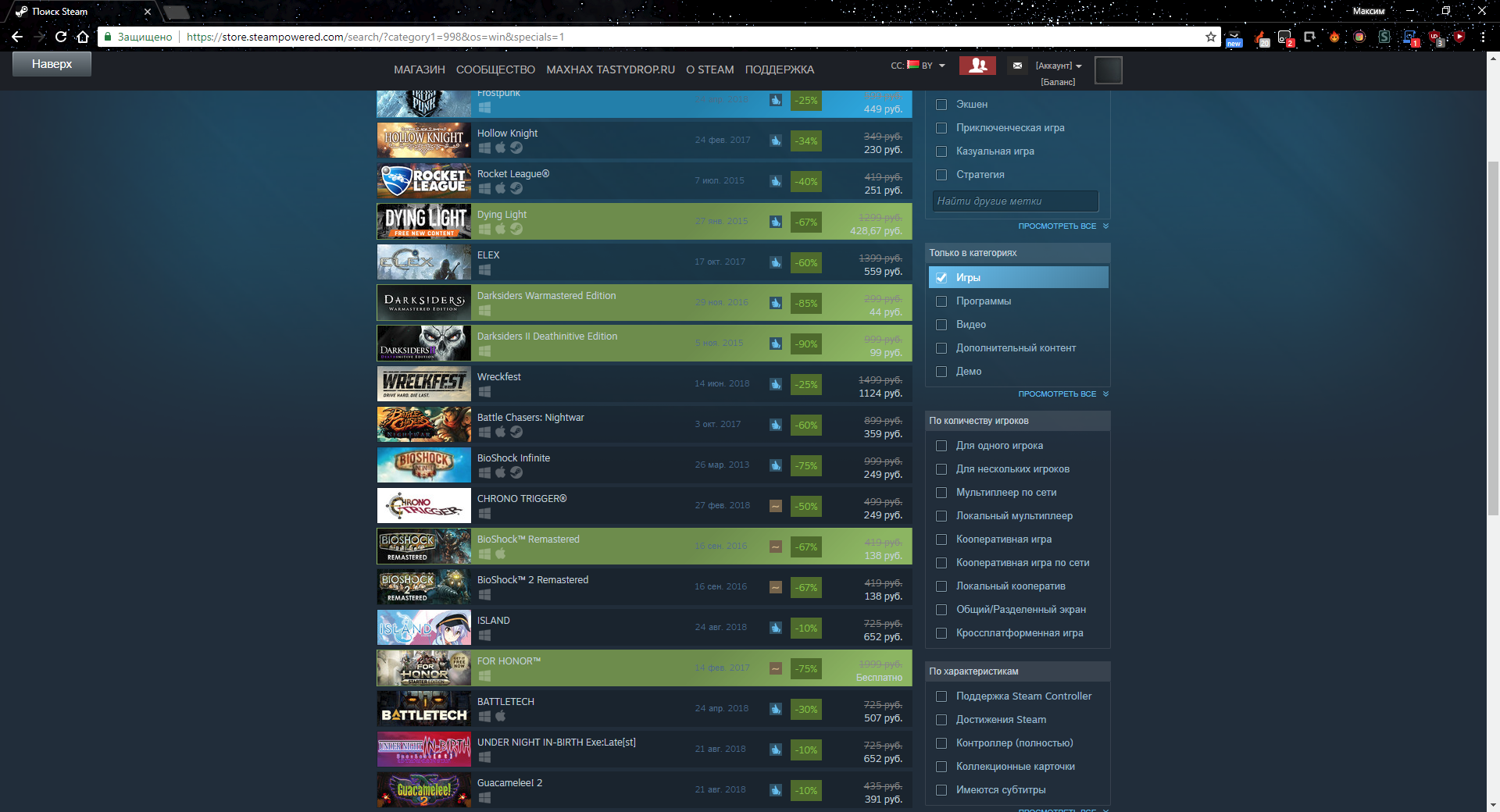Click the Наверх button

tap(52, 64)
